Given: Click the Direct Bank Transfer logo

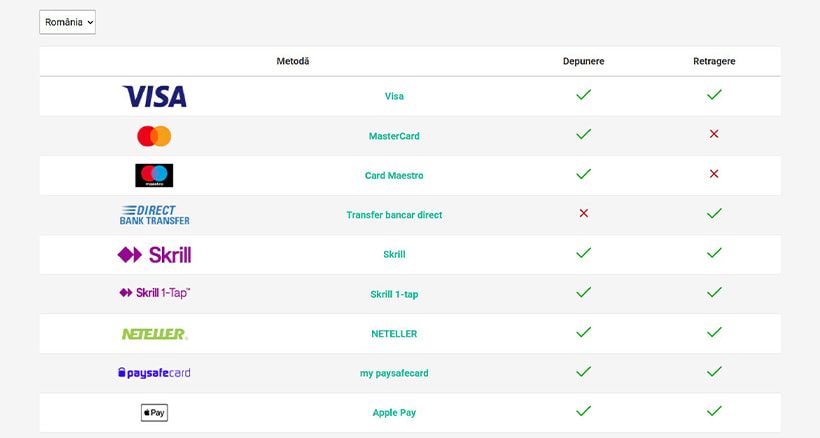Looking at the screenshot, I should 154,215.
